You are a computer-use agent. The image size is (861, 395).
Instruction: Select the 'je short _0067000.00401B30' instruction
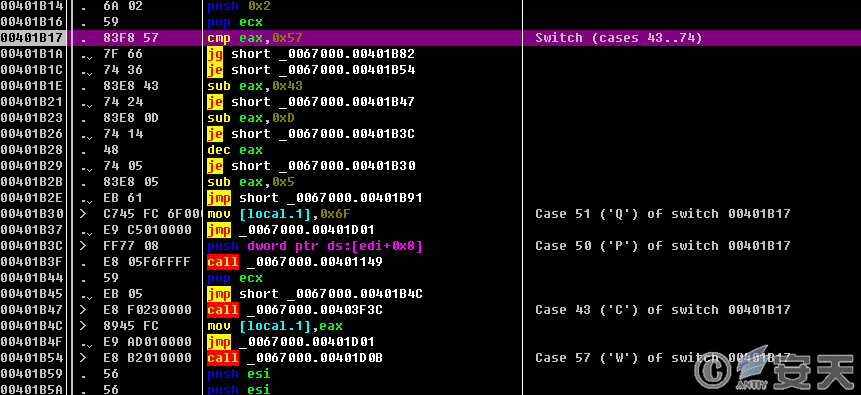coord(311,165)
